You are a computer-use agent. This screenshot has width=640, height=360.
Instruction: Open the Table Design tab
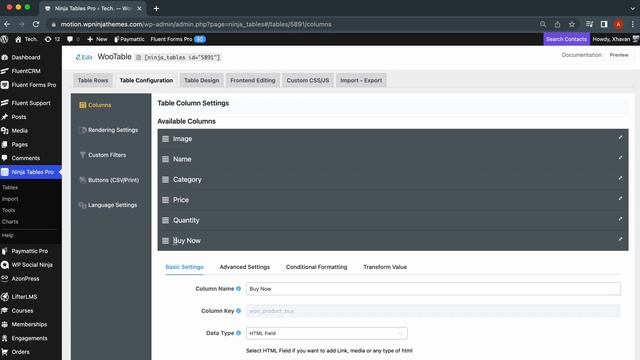[202, 80]
